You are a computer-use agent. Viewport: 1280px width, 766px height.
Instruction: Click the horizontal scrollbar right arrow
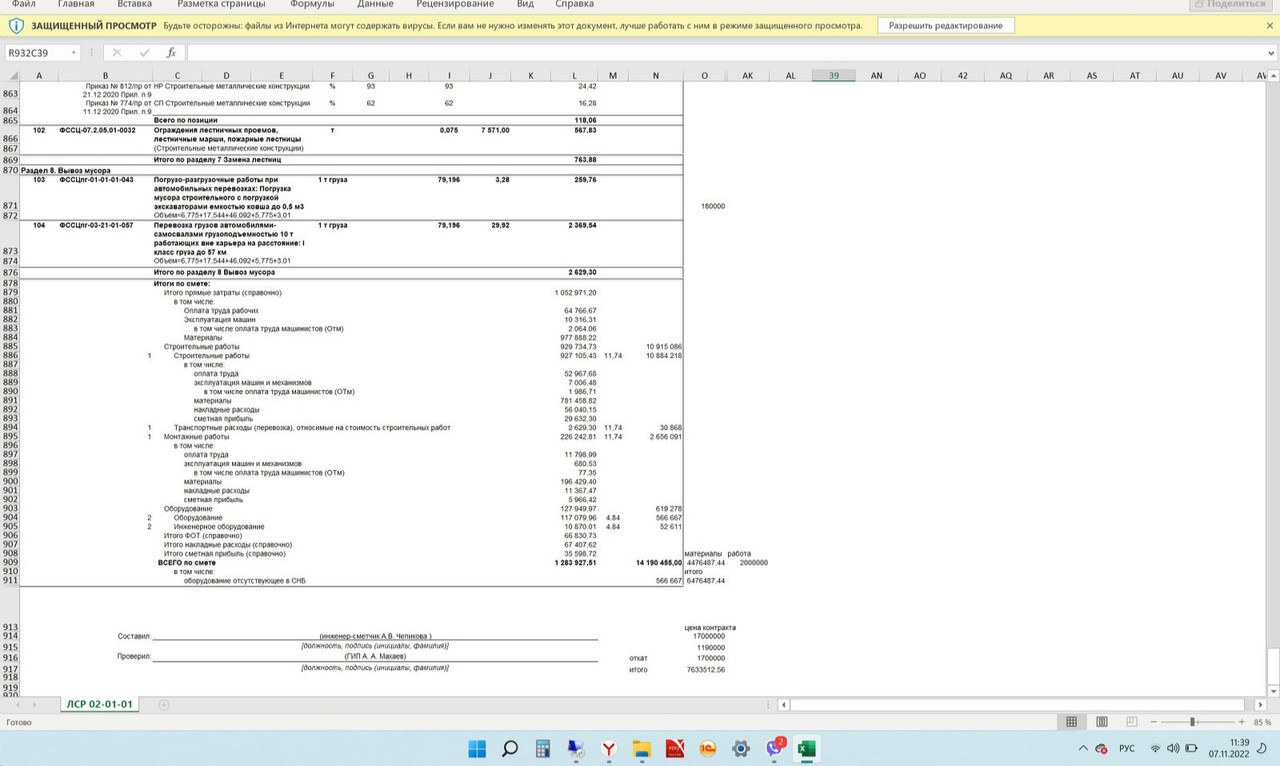click(x=1261, y=704)
